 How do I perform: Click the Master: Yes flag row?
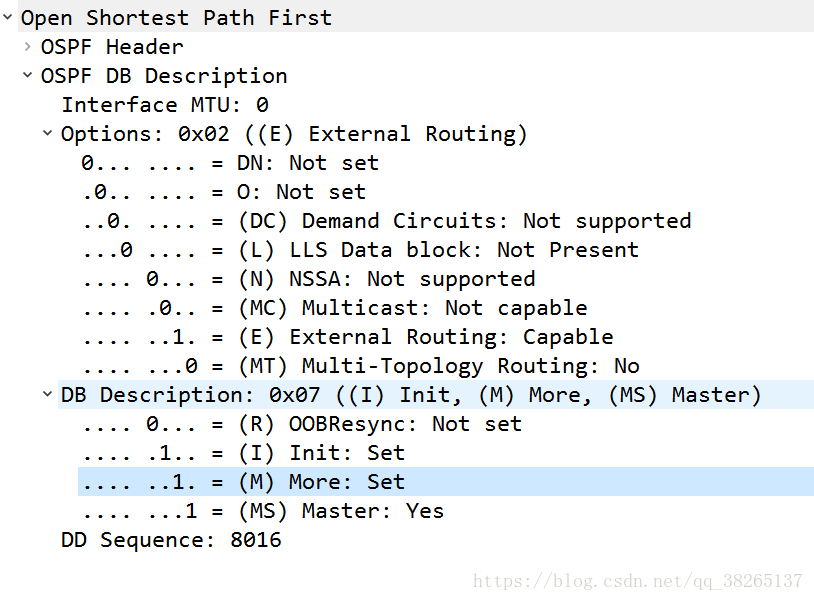[263, 511]
